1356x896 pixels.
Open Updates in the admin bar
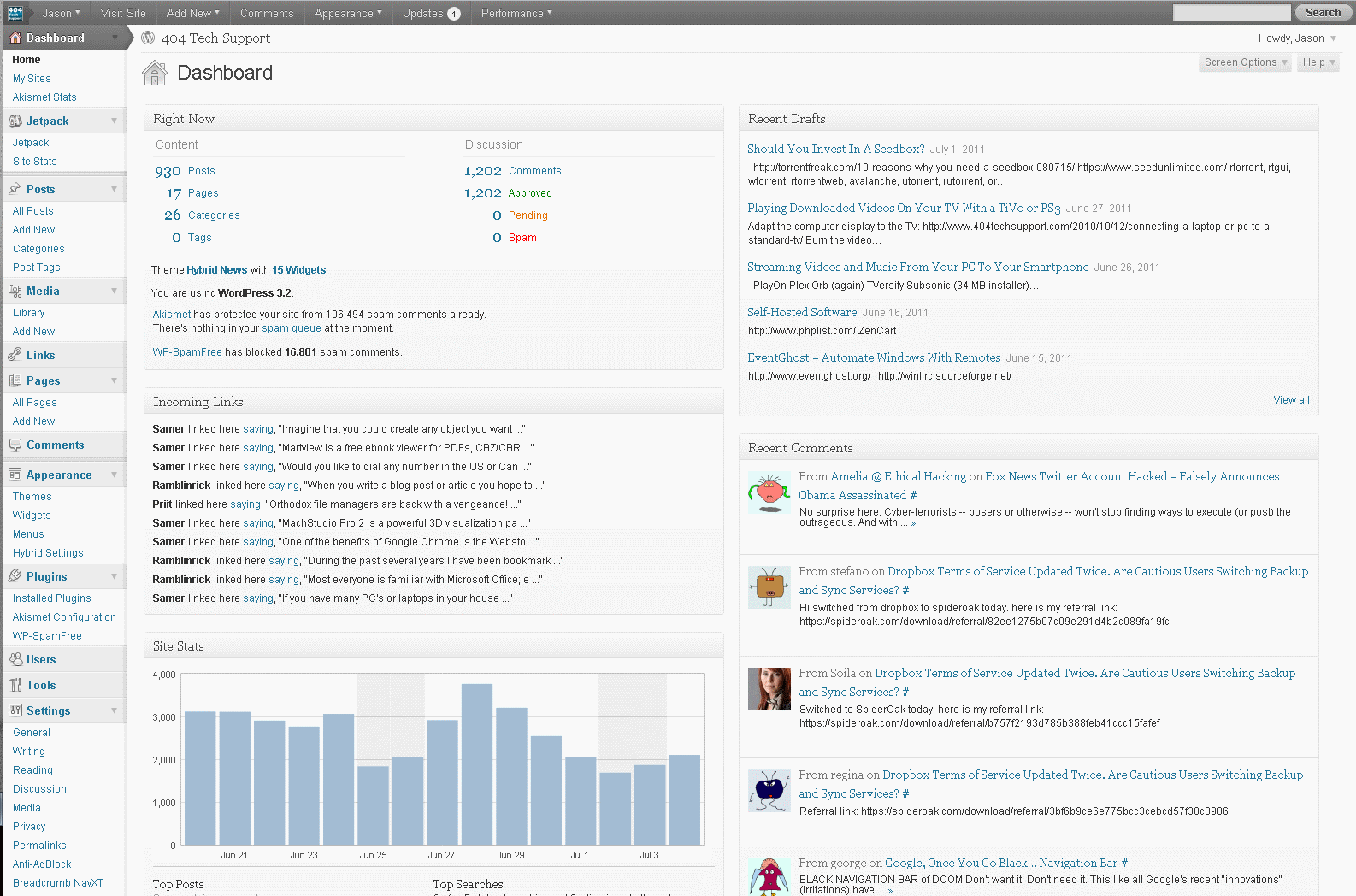tap(432, 13)
